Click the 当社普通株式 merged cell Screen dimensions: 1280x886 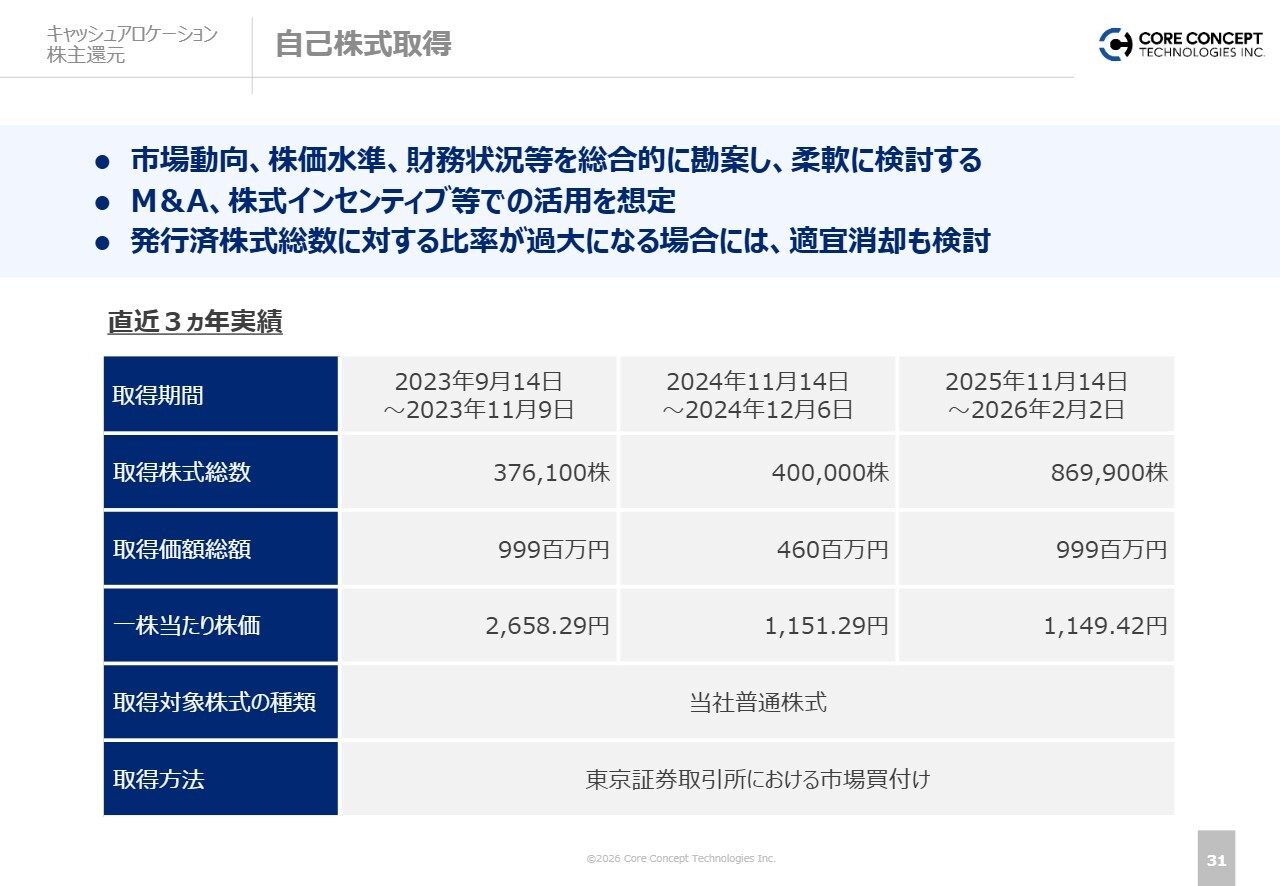pos(758,702)
